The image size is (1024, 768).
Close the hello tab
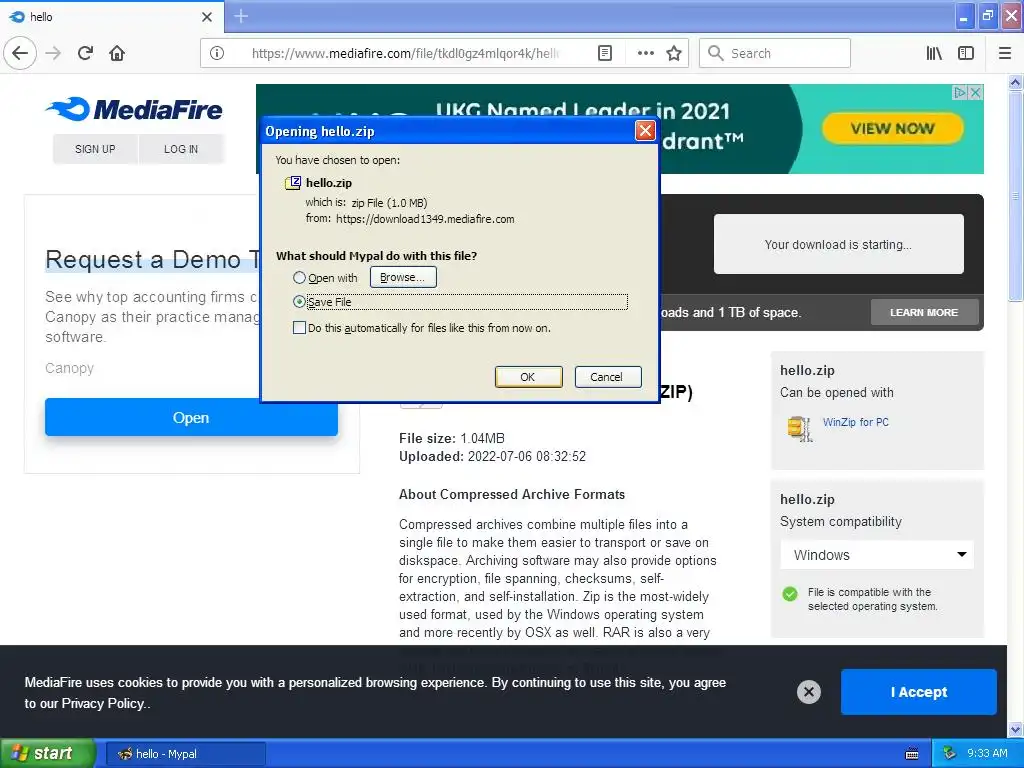(x=207, y=17)
